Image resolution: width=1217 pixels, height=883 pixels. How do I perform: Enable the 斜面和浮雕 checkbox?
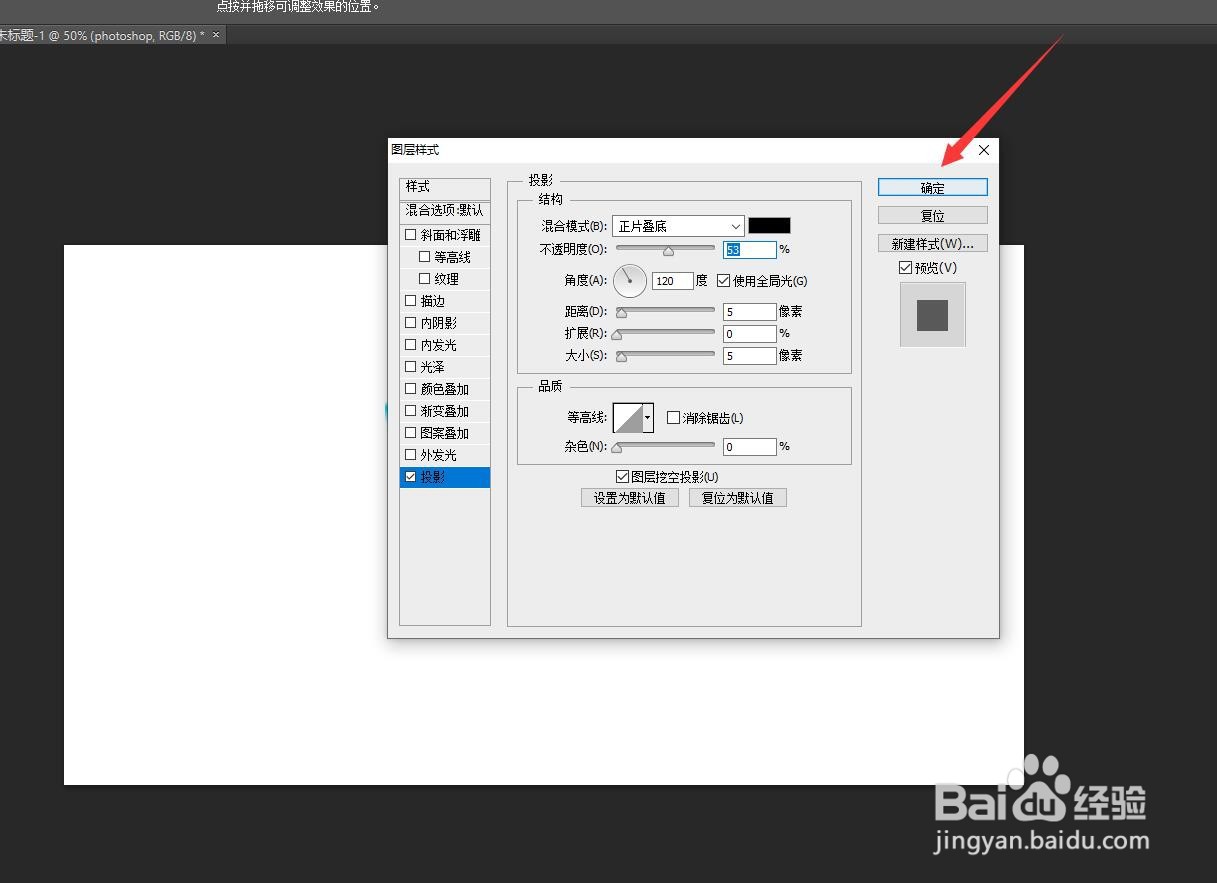click(x=410, y=235)
